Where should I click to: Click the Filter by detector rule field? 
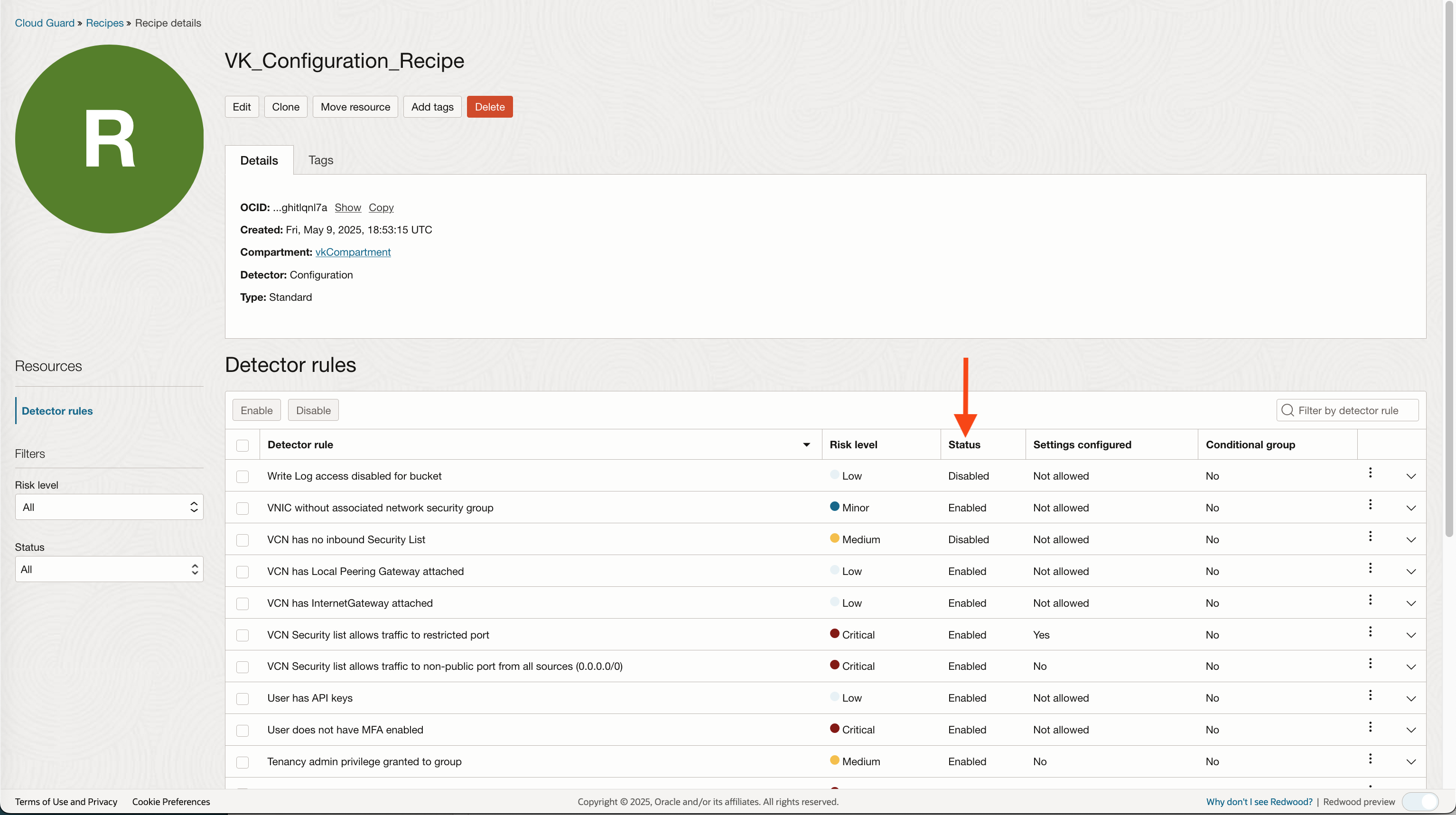(1354, 410)
